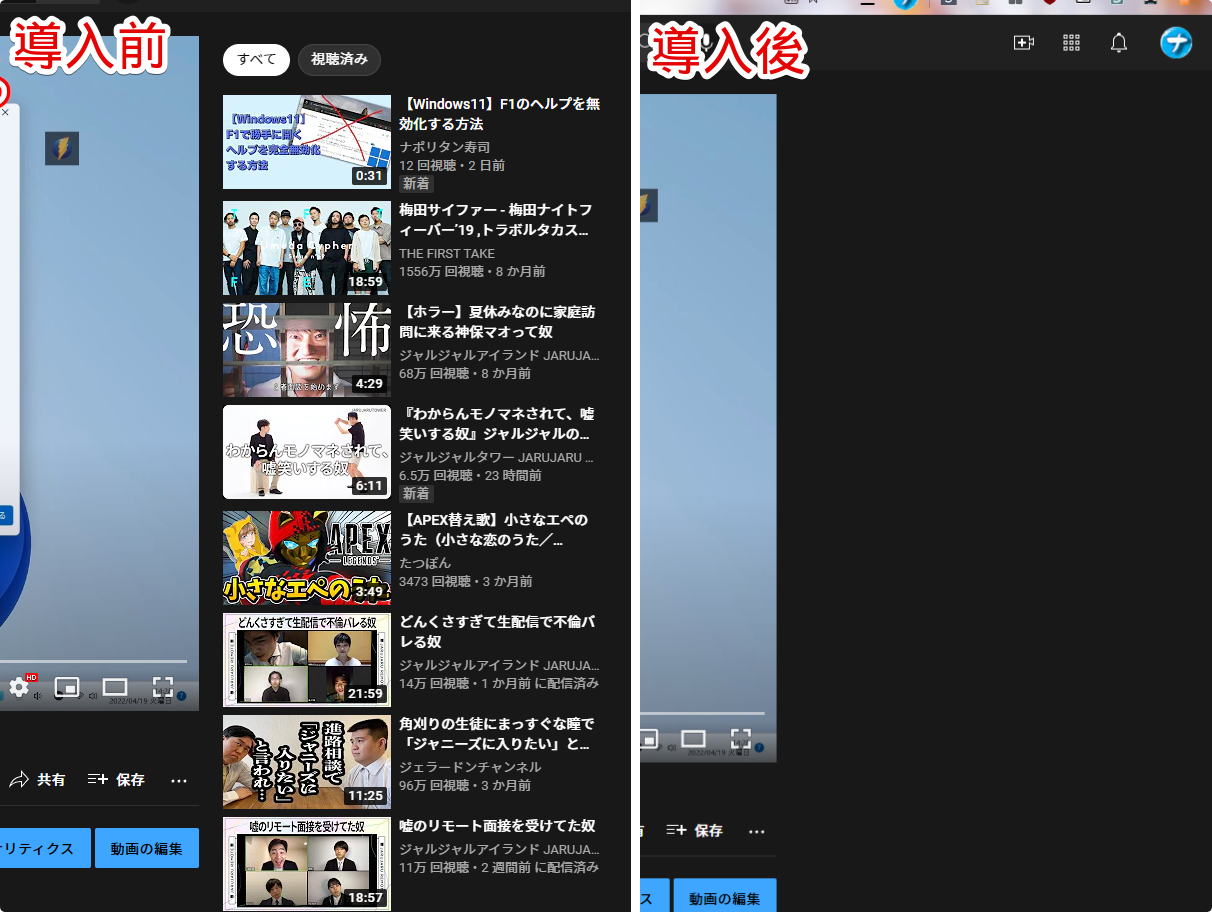Enter fullscreen in the 導入前 player
Screen dimensions: 1212x912
click(x=163, y=687)
